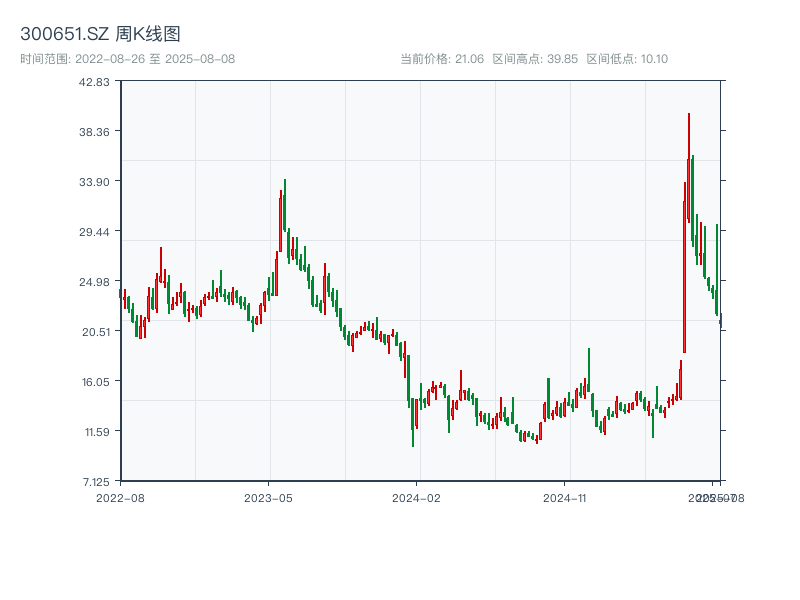The width and height of the screenshot is (800, 600).
Task: Click the y-axis value 7.125
Action: 96,482
